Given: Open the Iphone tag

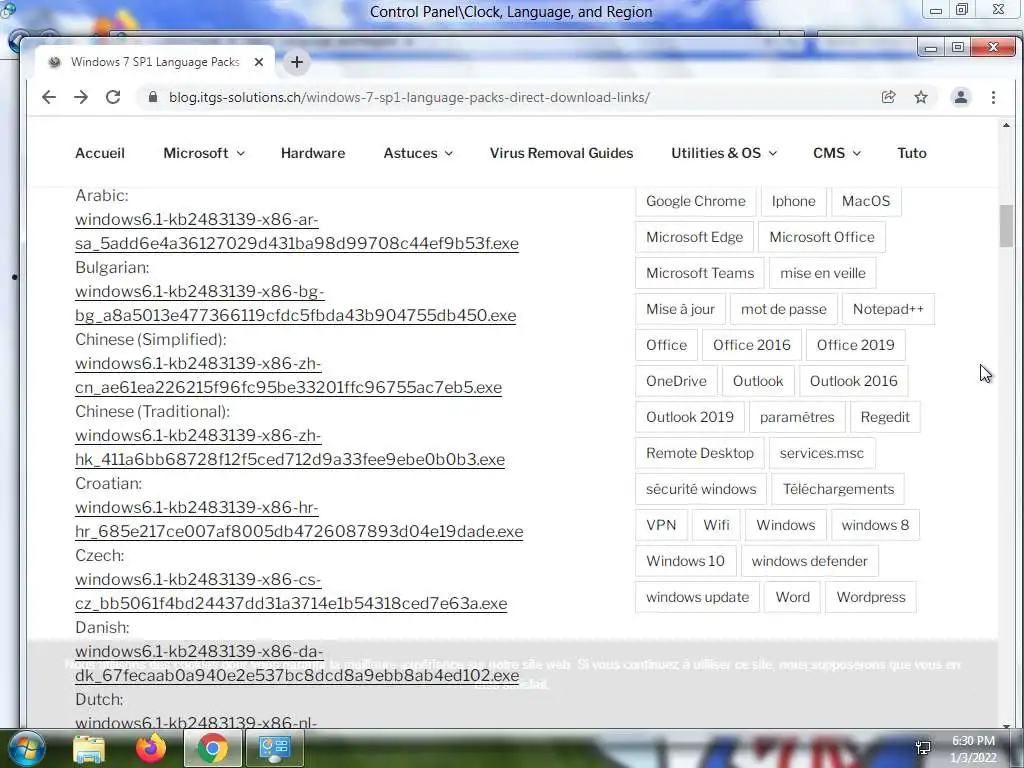Looking at the screenshot, I should tap(793, 201).
